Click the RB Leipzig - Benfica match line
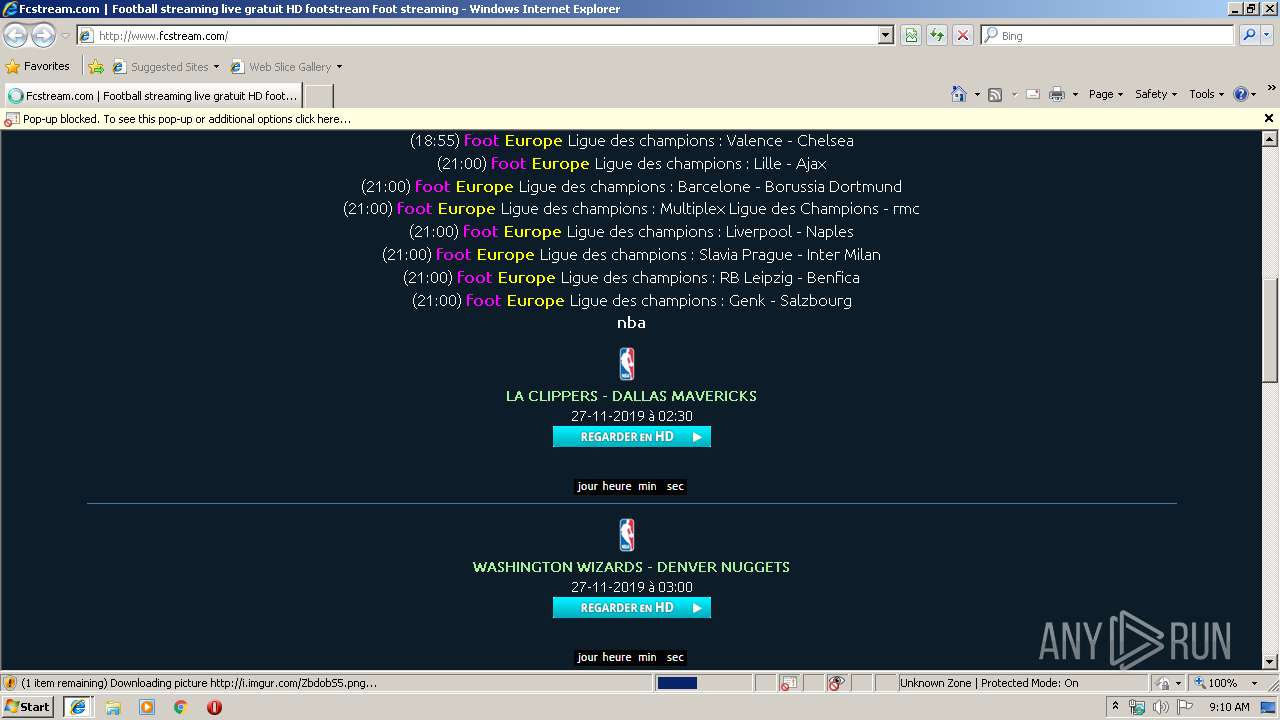 (631, 278)
